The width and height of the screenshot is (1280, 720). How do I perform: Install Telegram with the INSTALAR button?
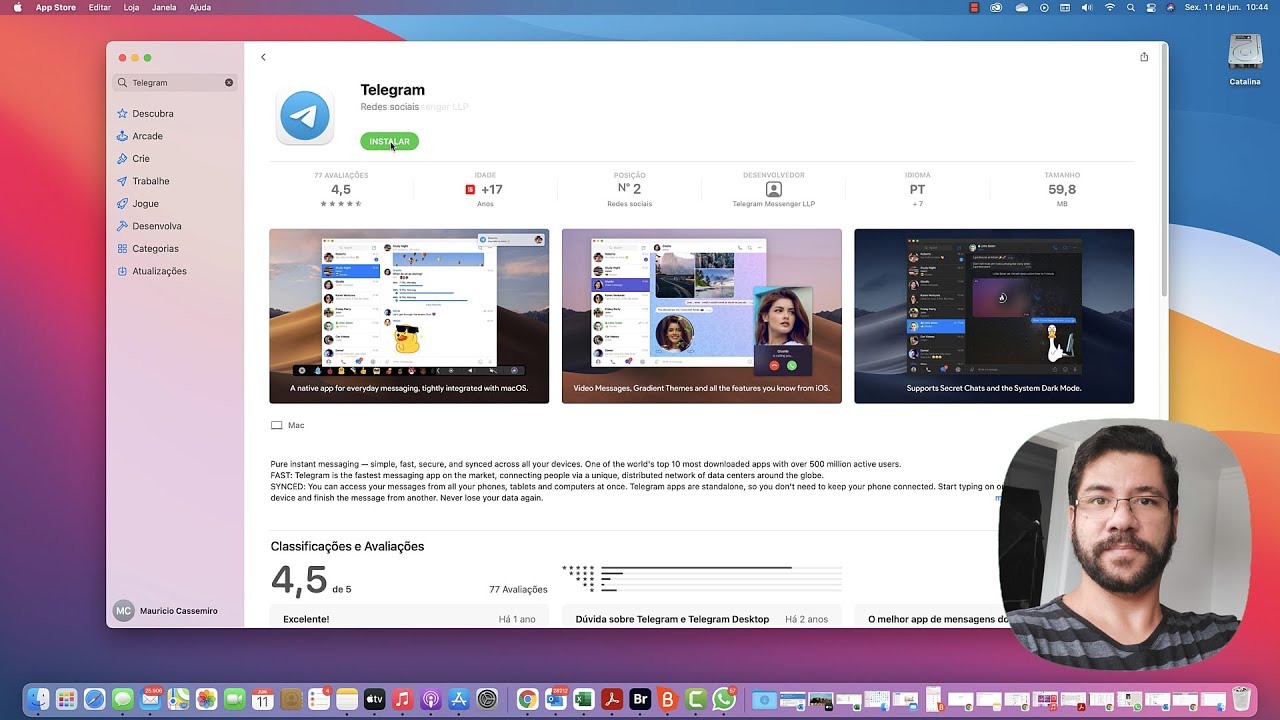point(389,142)
